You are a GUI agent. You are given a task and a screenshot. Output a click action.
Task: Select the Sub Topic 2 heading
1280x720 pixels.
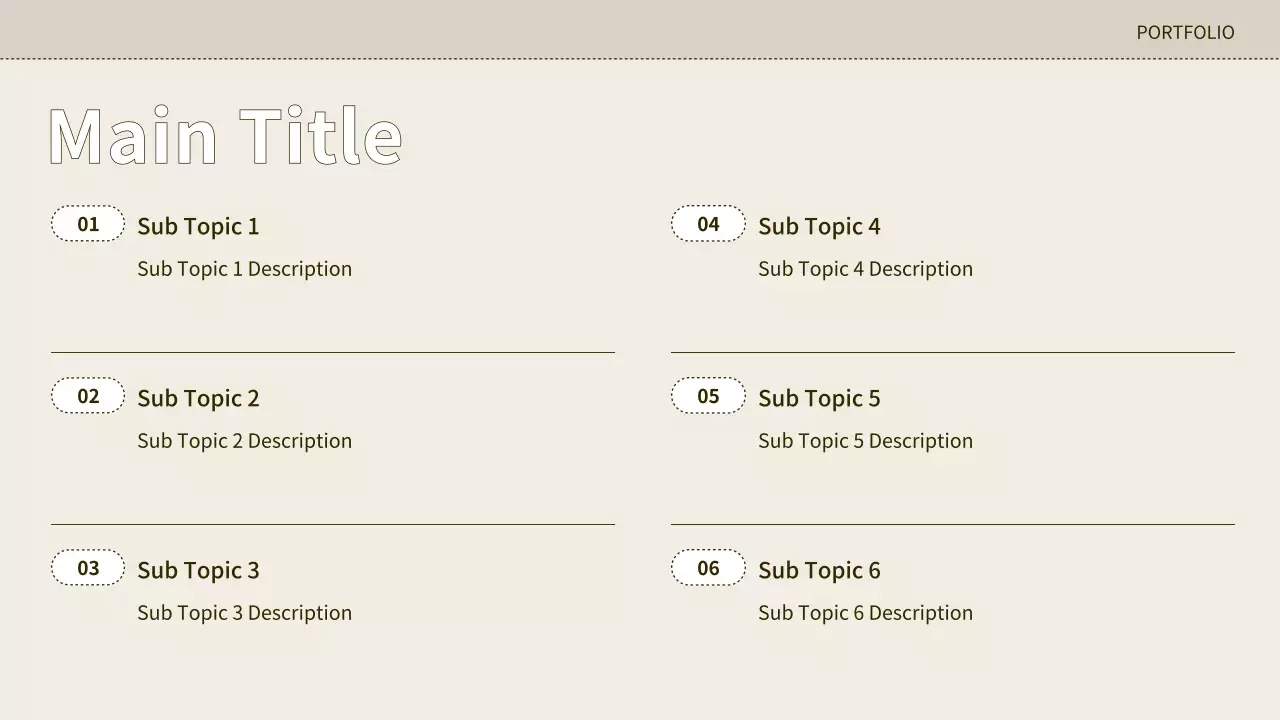click(x=198, y=398)
